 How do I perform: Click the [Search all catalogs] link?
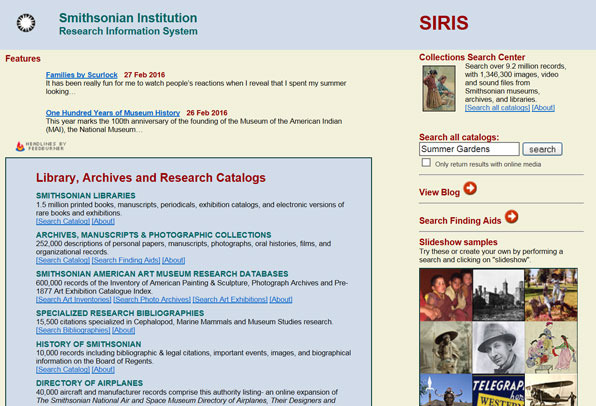(x=497, y=108)
